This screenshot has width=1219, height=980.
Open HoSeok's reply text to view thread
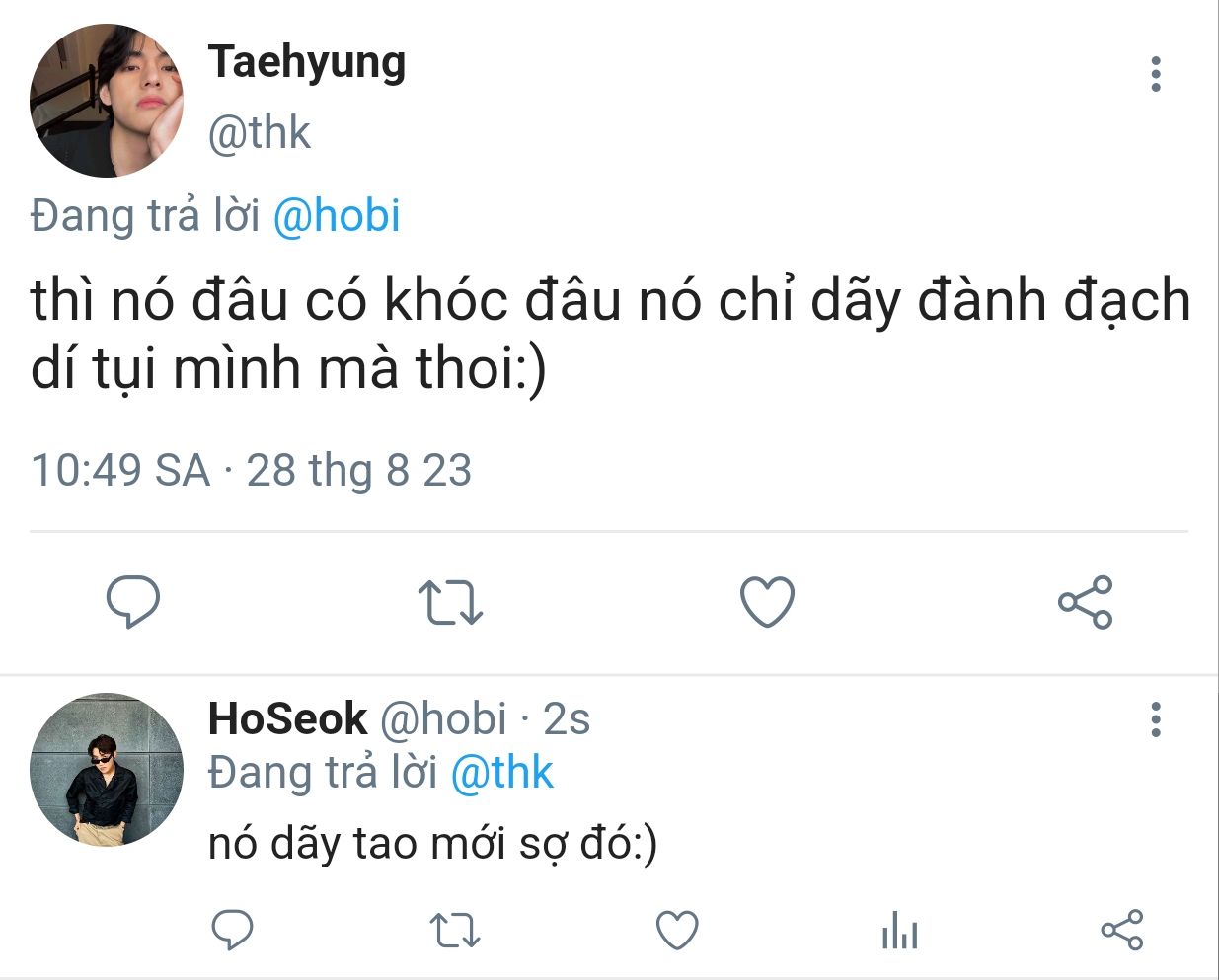(x=432, y=844)
